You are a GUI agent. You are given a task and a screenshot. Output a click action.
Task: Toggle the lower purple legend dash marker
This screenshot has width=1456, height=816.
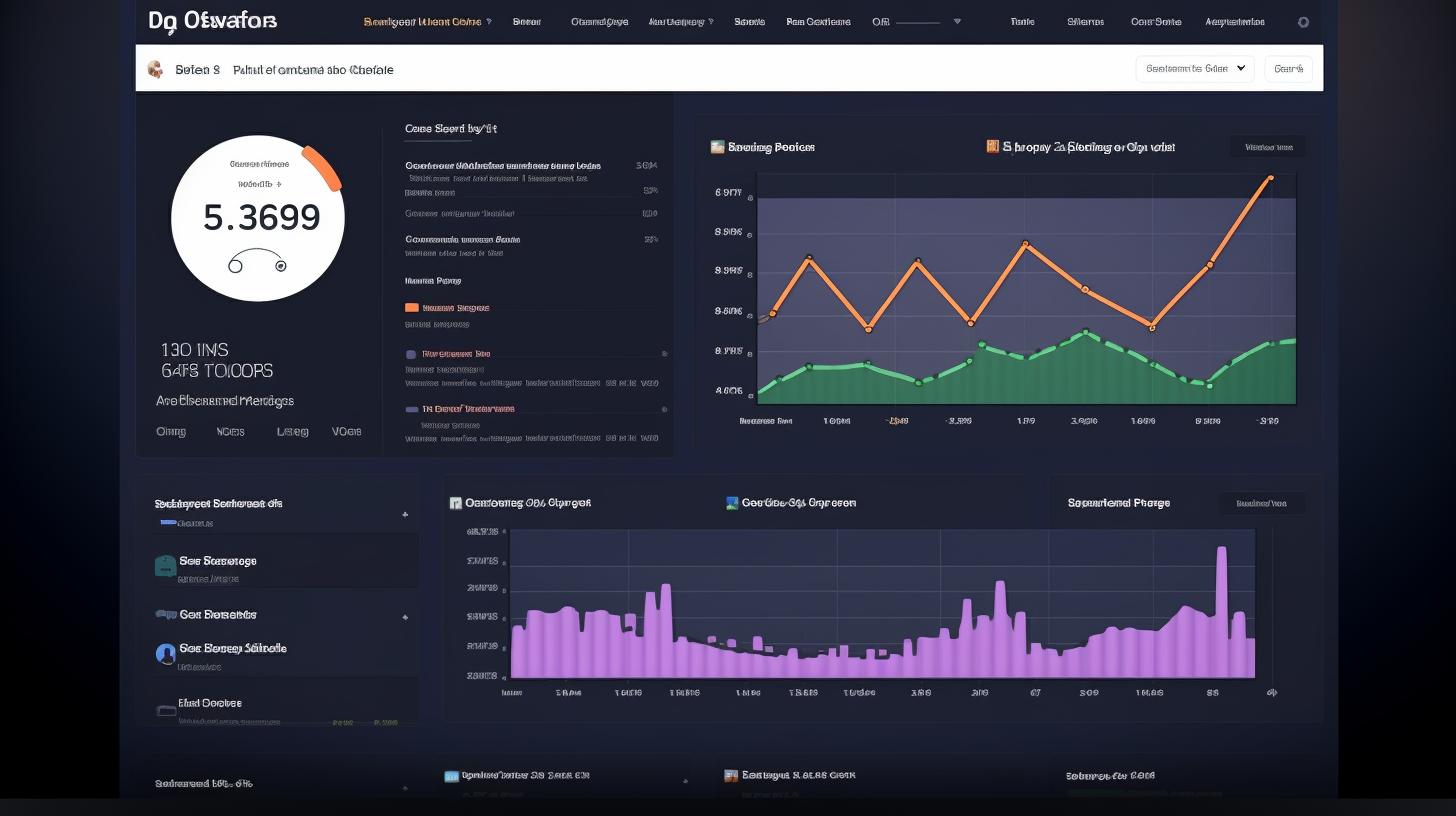click(x=411, y=409)
